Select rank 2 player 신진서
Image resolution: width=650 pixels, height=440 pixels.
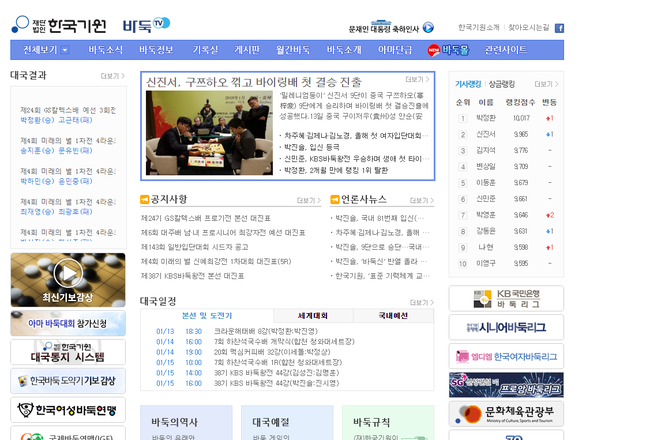coord(486,134)
